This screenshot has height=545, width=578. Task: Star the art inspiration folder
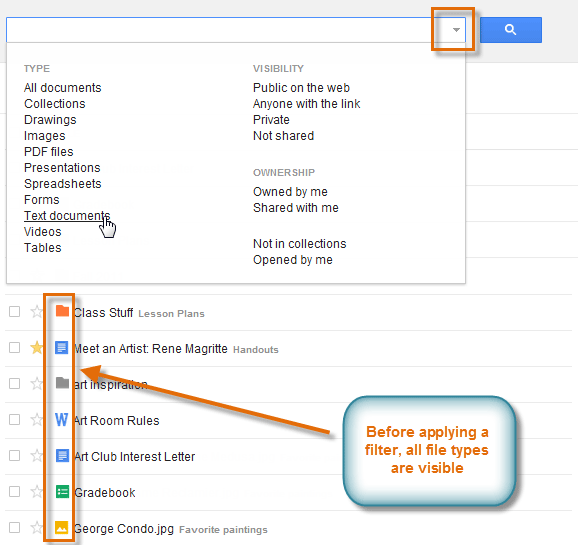click(36, 383)
